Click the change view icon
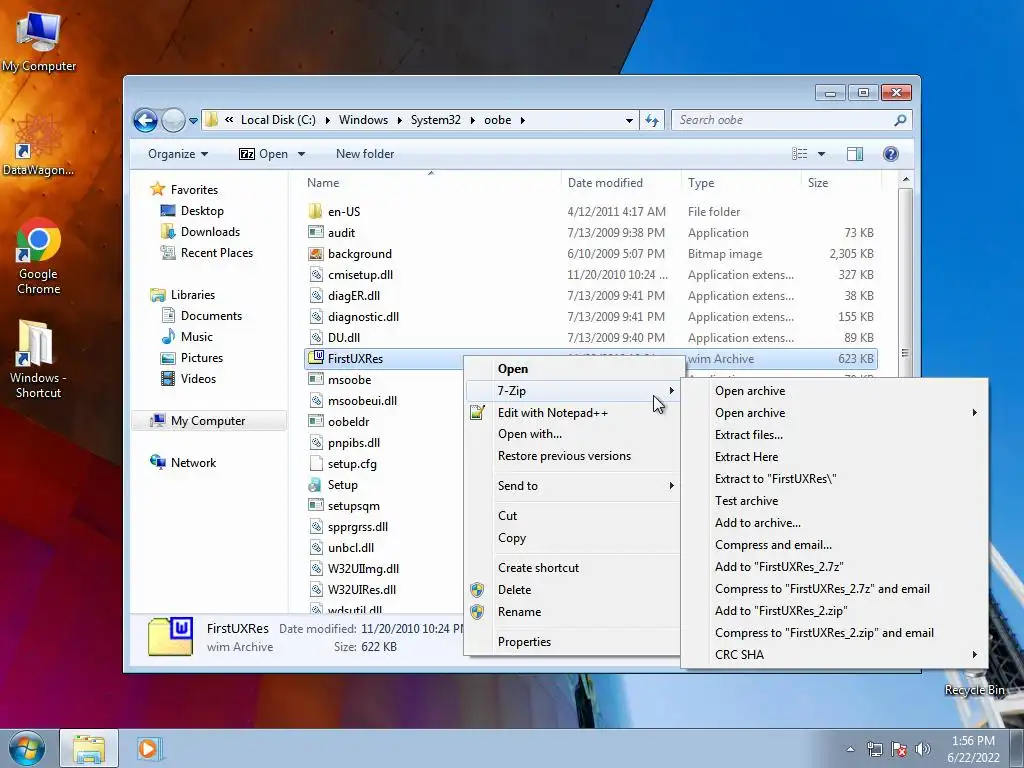 [799, 154]
